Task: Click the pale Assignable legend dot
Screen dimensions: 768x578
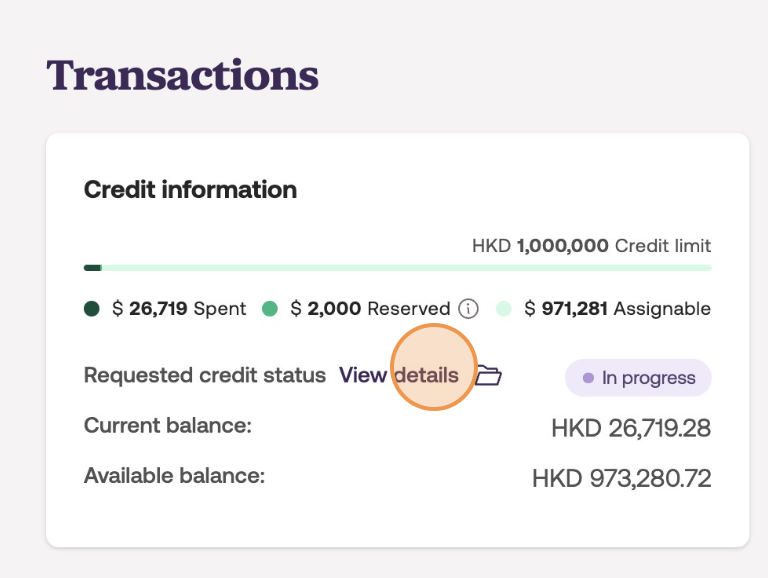Action: tap(504, 309)
